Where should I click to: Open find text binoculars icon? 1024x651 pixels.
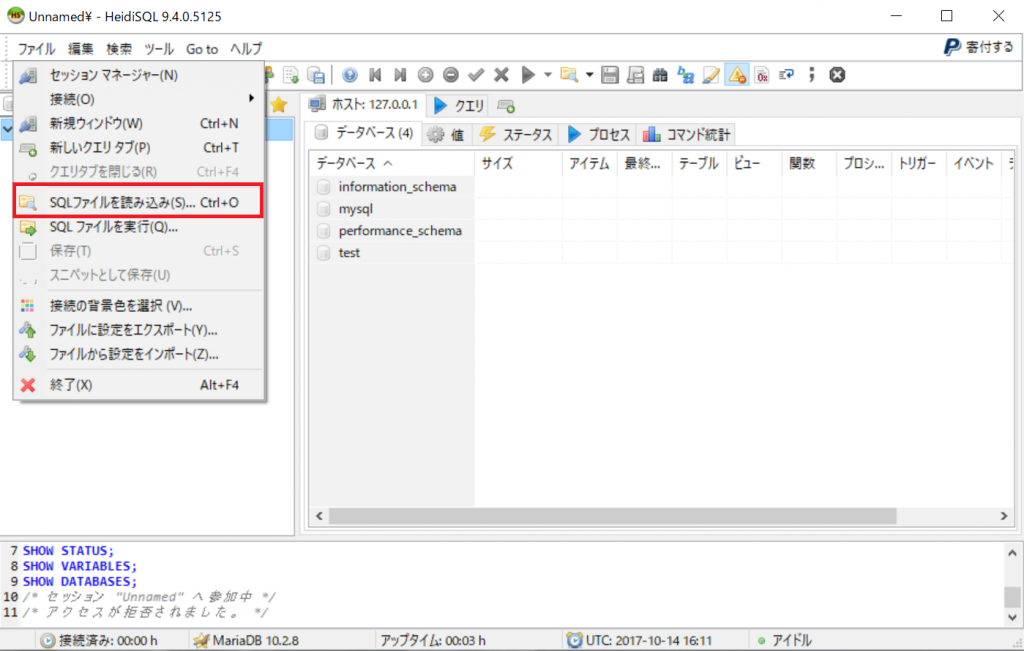pyautogui.click(x=660, y=75)
